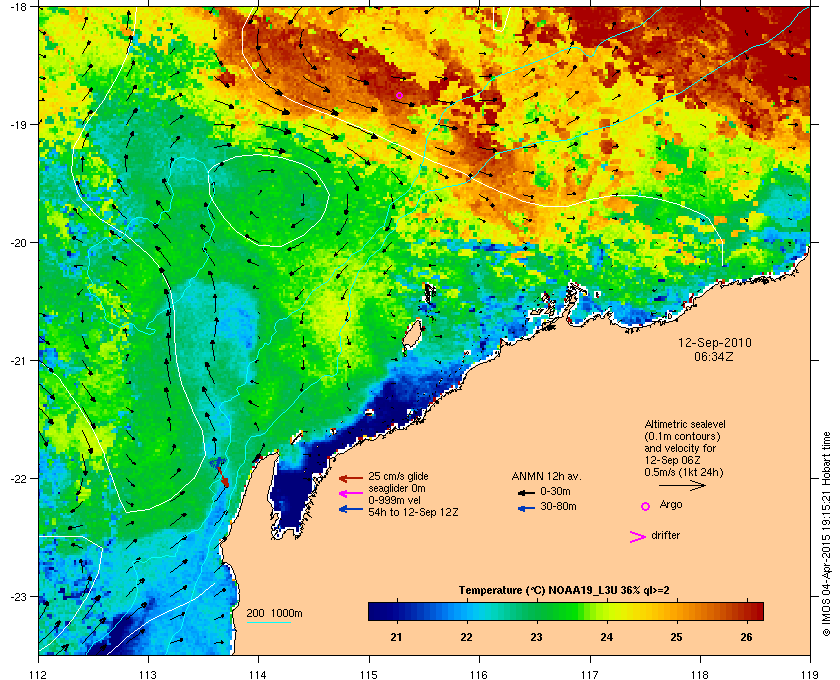Click the magenta Argo circle on the map

(x=399, y=95)
